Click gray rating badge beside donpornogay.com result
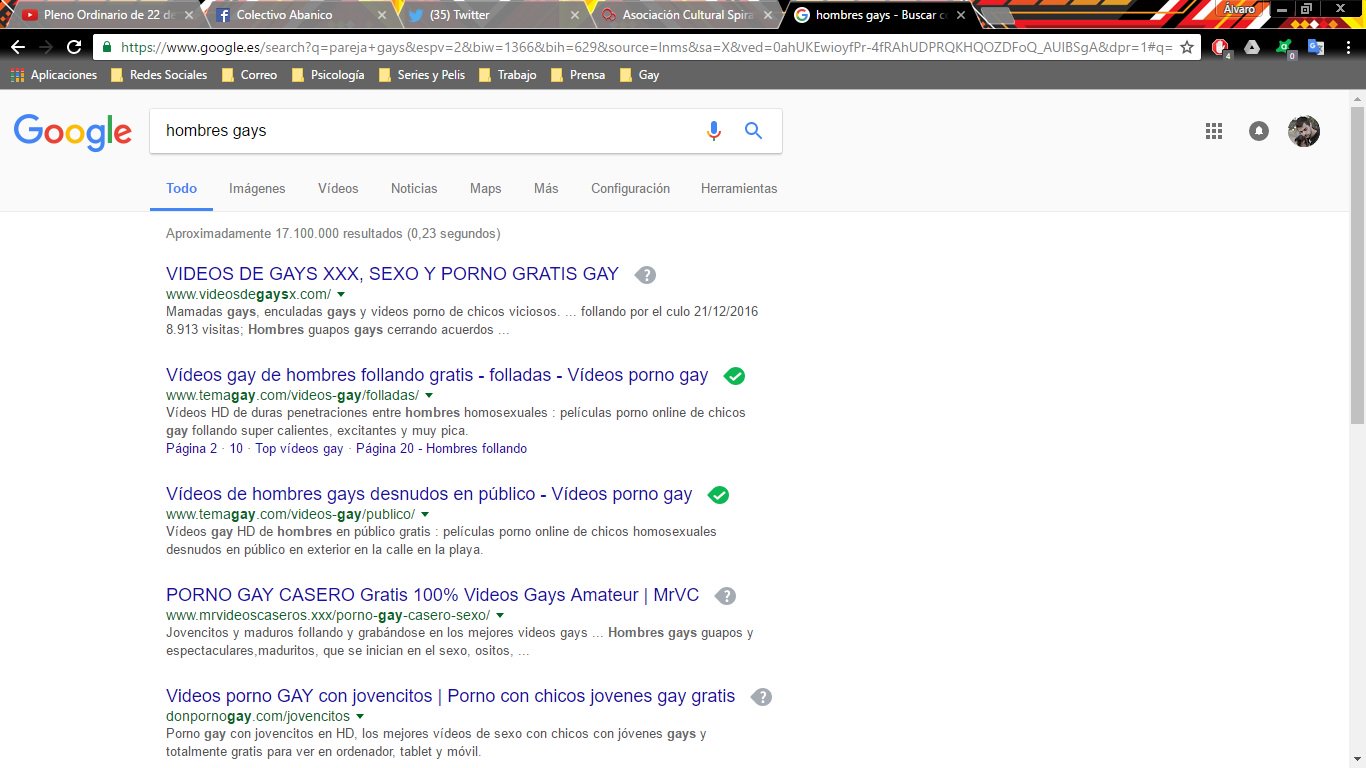The width and height of the screenshot is (1366, 768). pyautogui.click(x=762, y=697)
